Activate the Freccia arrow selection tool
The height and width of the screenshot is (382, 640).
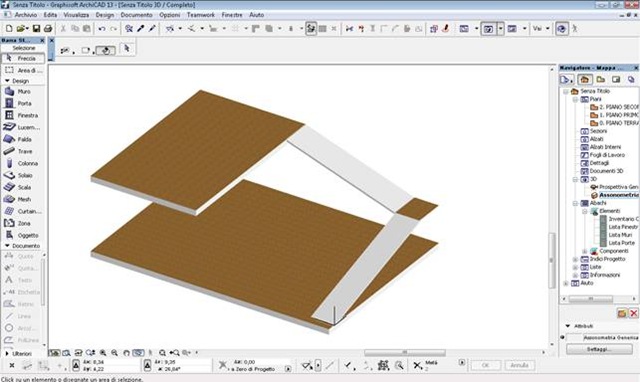coord(22,58)
